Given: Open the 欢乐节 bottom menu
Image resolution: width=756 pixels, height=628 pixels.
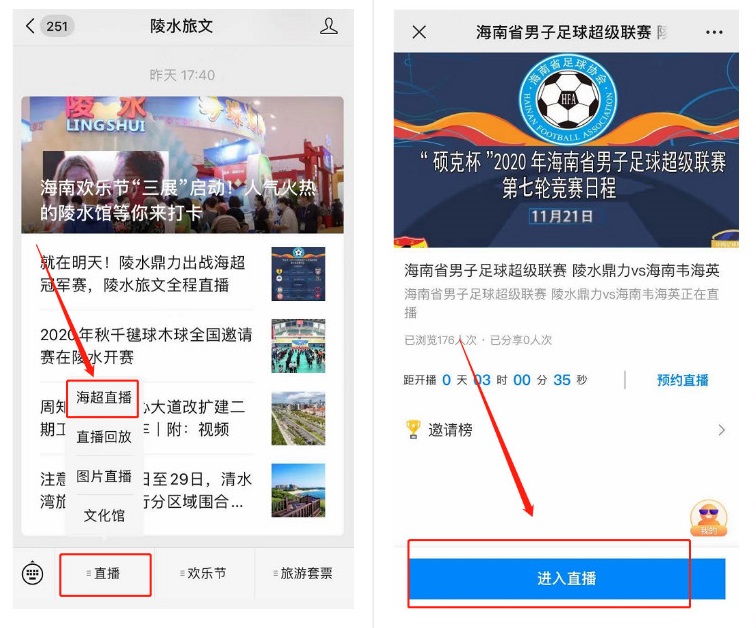Looking at the screenshot, I should 203,573.
